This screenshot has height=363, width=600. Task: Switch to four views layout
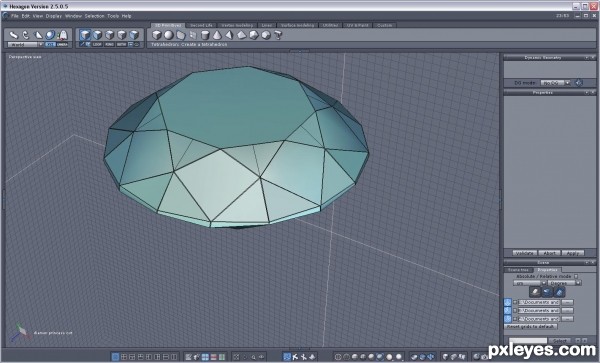pos(124,357)
